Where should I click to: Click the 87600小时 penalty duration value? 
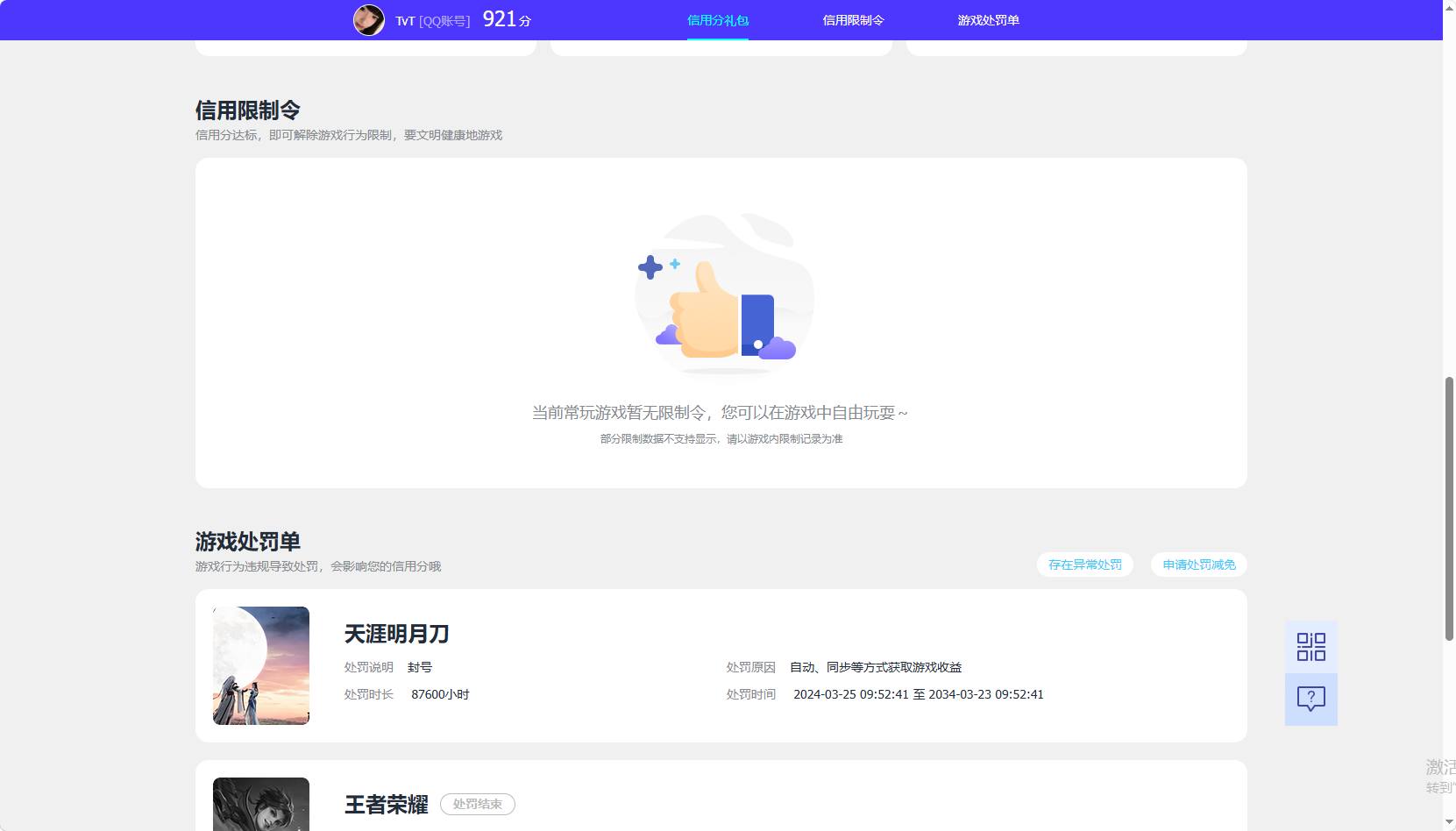[x=440, y=694]
